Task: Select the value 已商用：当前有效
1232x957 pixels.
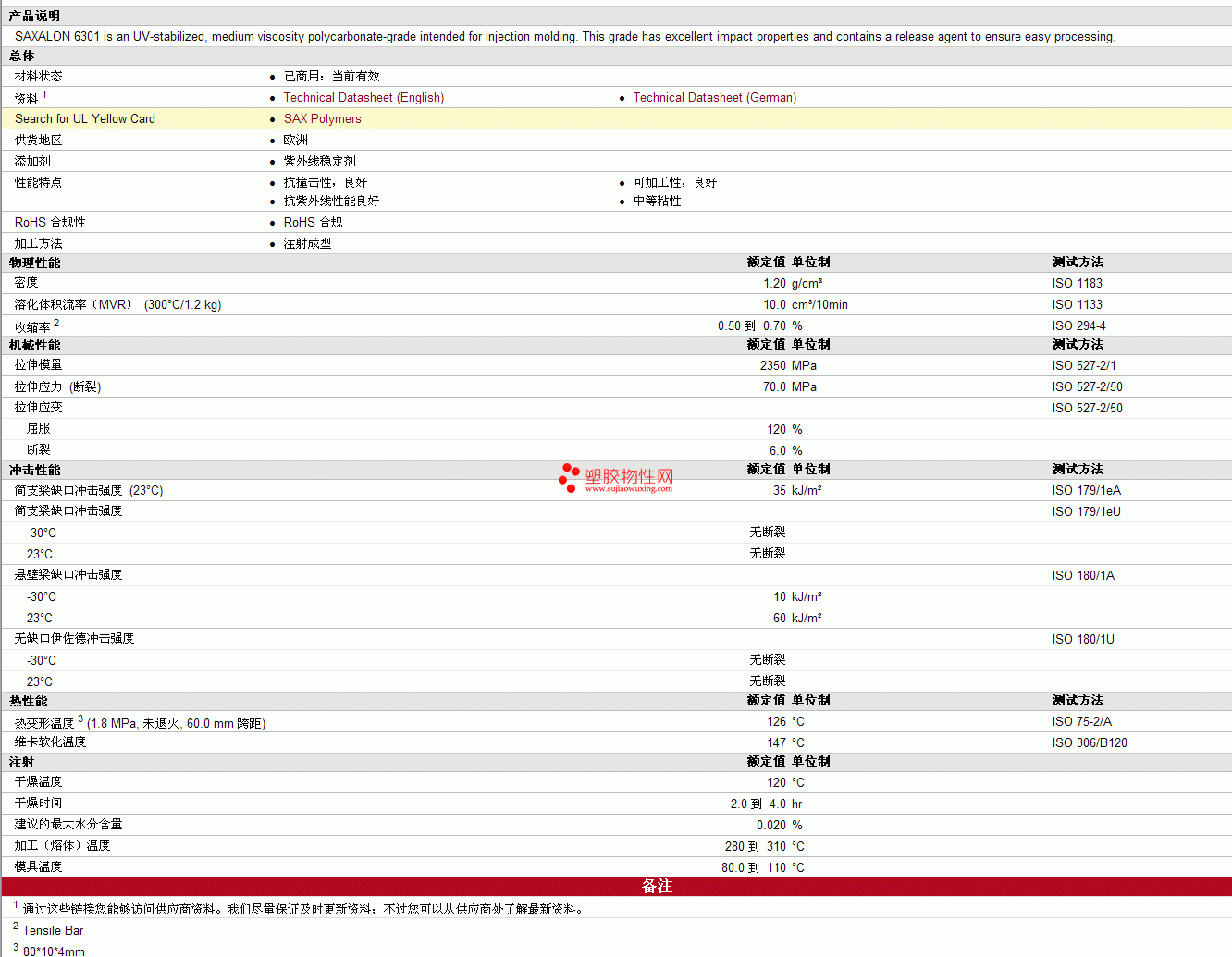Action: pyautogui.click(x=331, y=77)
